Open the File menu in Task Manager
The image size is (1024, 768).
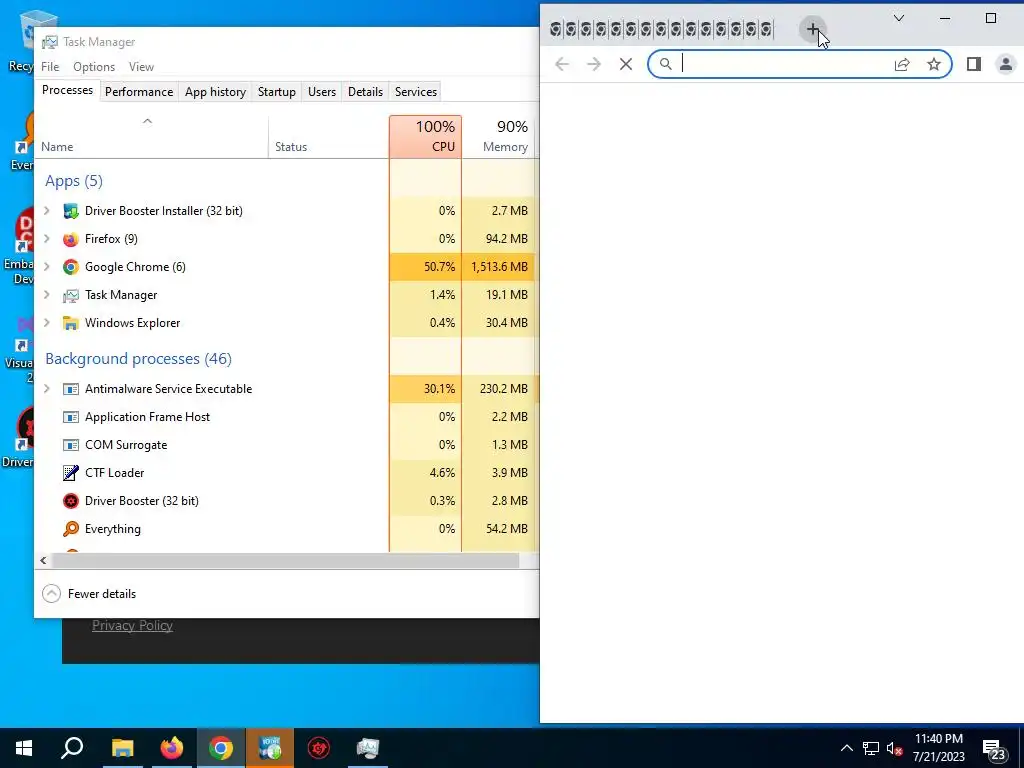(50, 67)
